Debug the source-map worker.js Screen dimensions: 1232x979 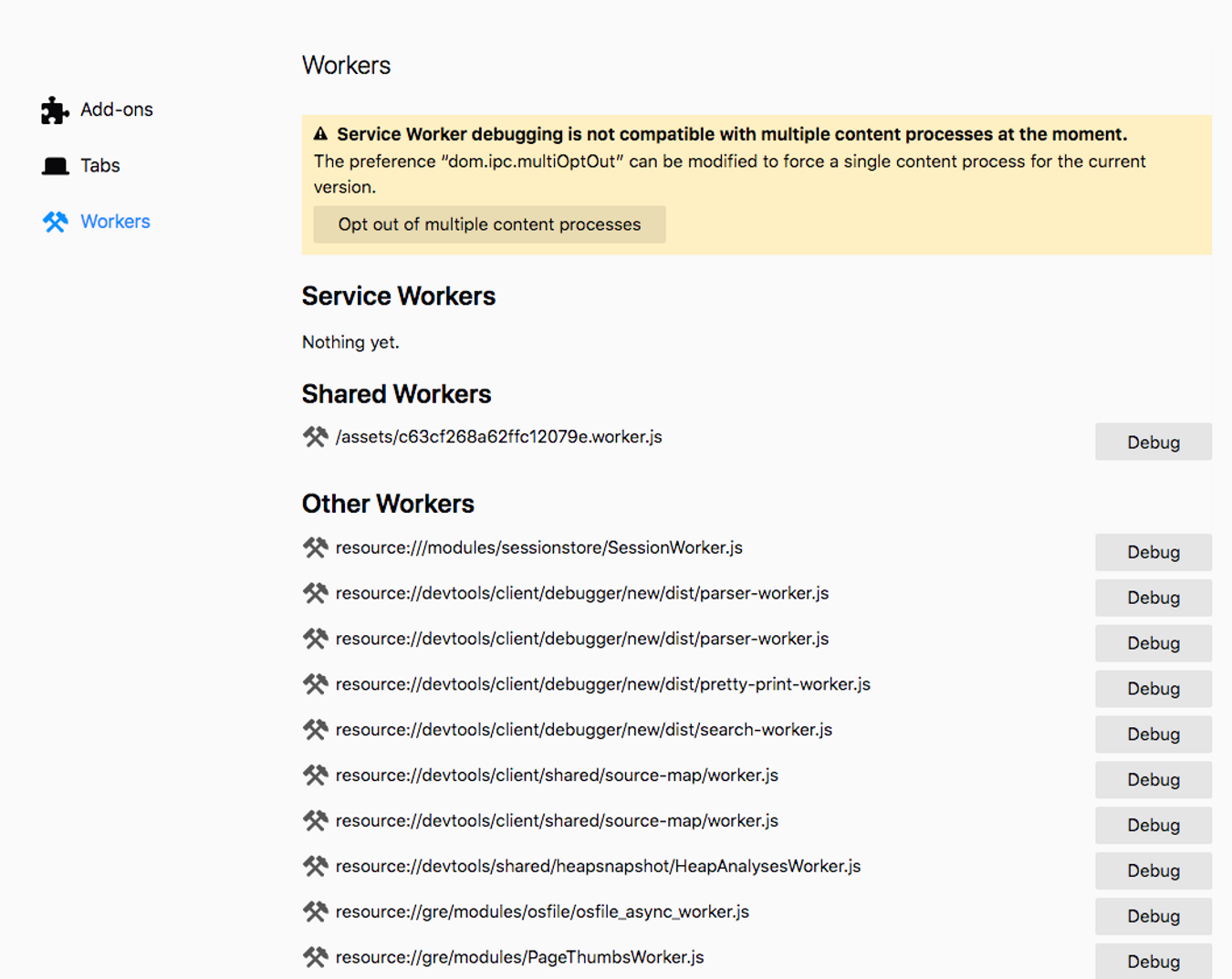pyautogui.click(x=1153, y=780)
